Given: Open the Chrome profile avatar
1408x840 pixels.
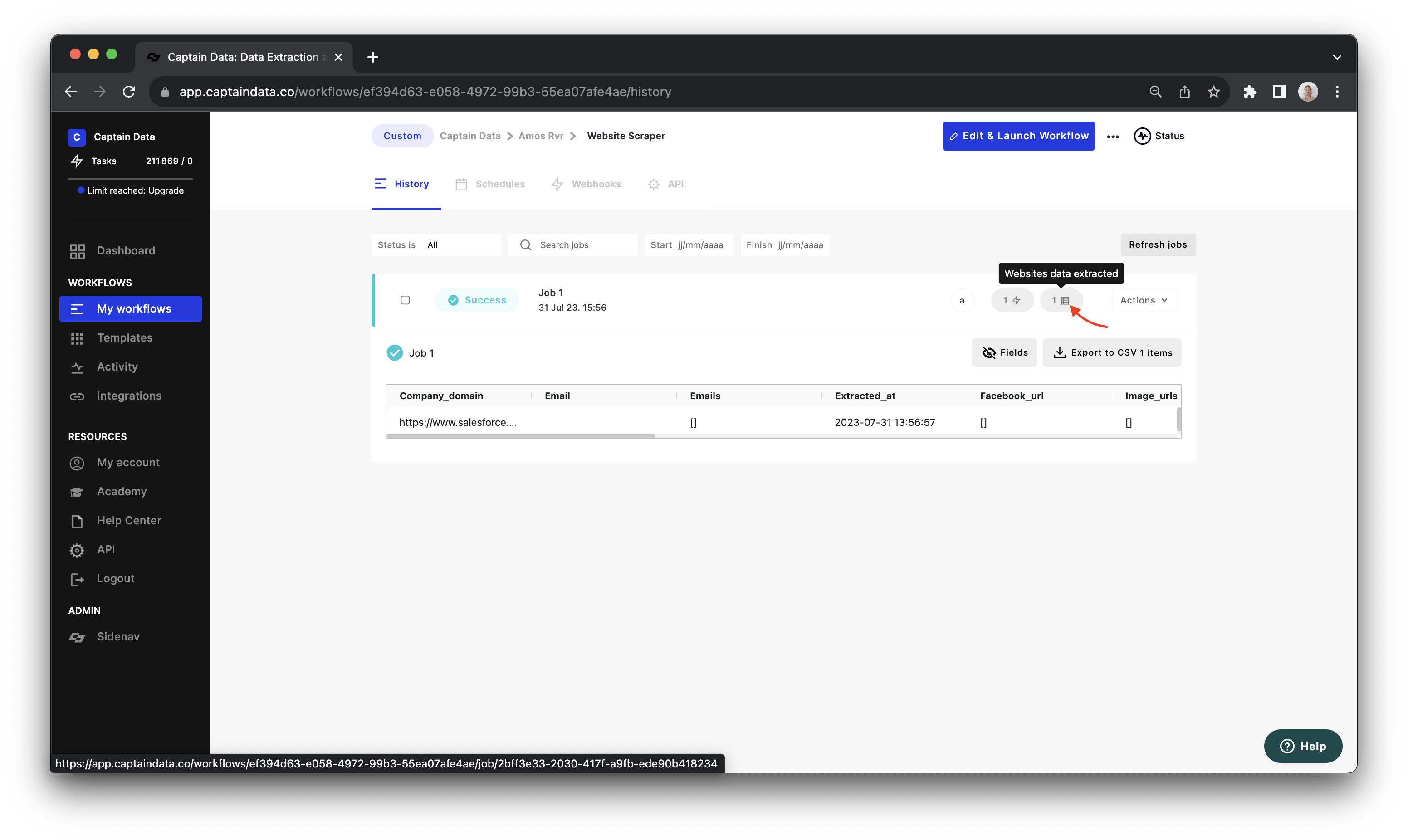Looking at the screenshot, I should (1308, 92).
